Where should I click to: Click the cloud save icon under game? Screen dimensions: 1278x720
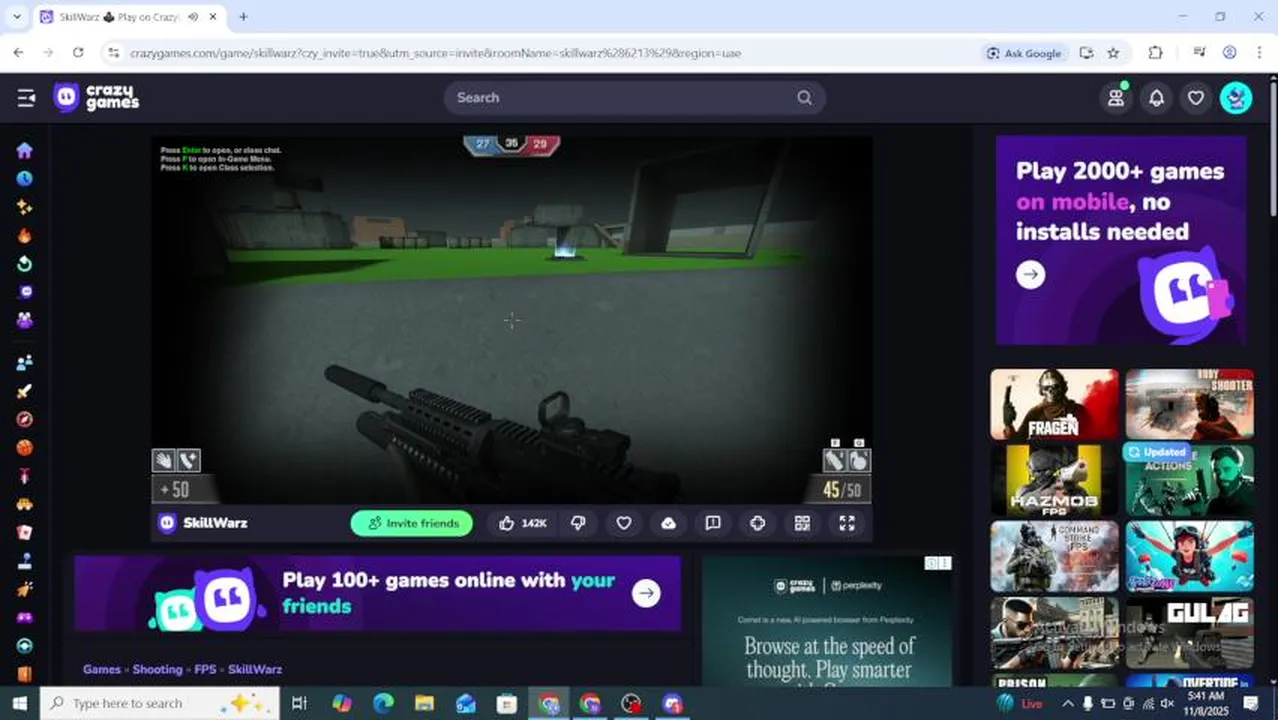(x=668, y=523)
